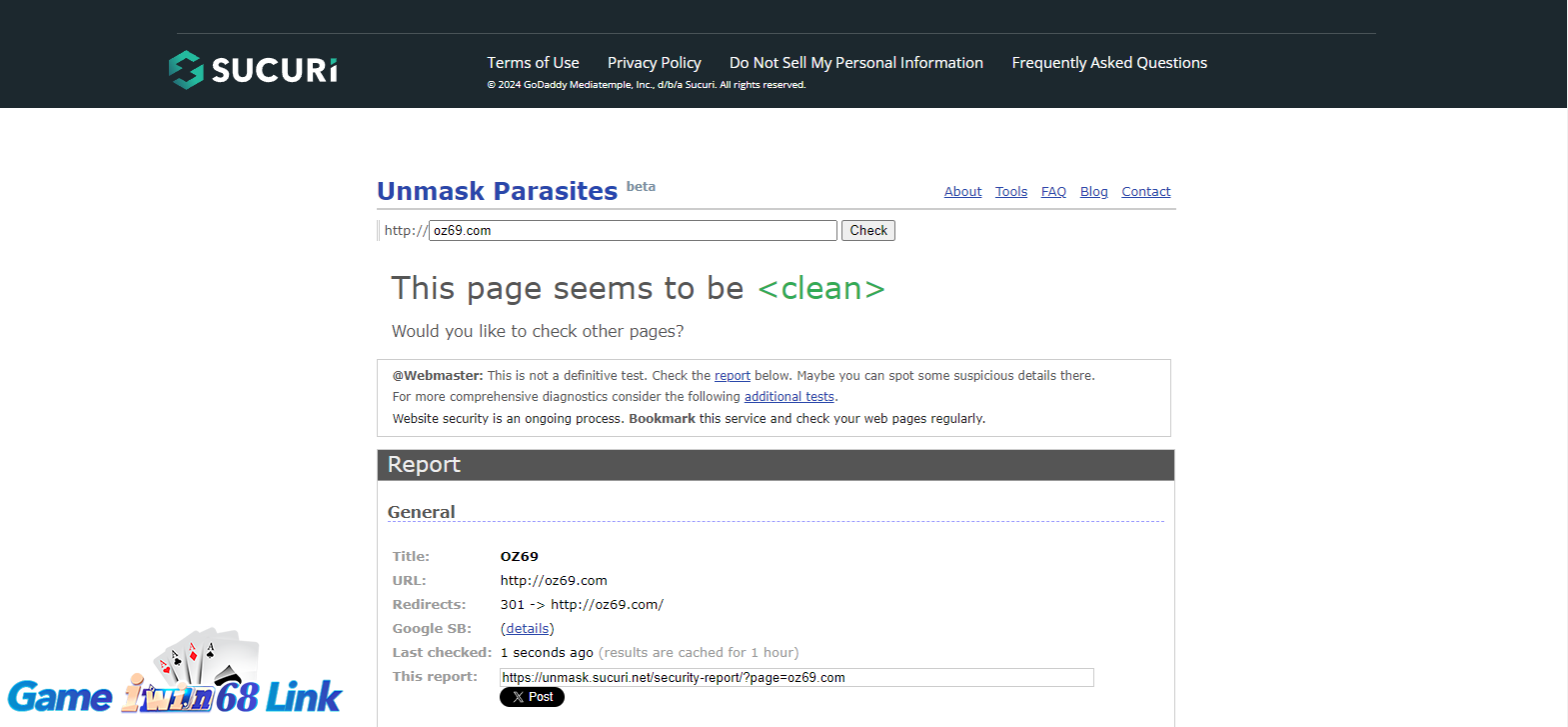The height and width of the screenshot is (727, 1568).
Task: Open the Tools menu link
Action: click(1011, 192)
